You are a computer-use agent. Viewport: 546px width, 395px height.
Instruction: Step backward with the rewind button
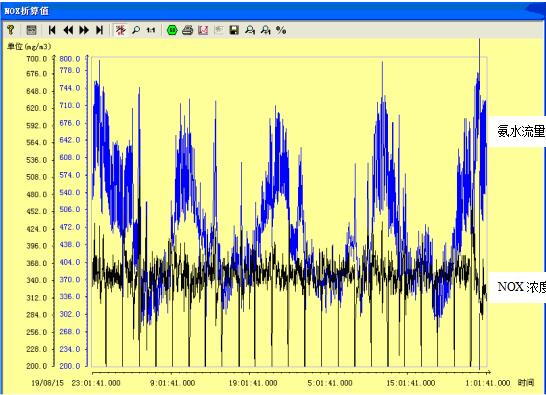68,30
